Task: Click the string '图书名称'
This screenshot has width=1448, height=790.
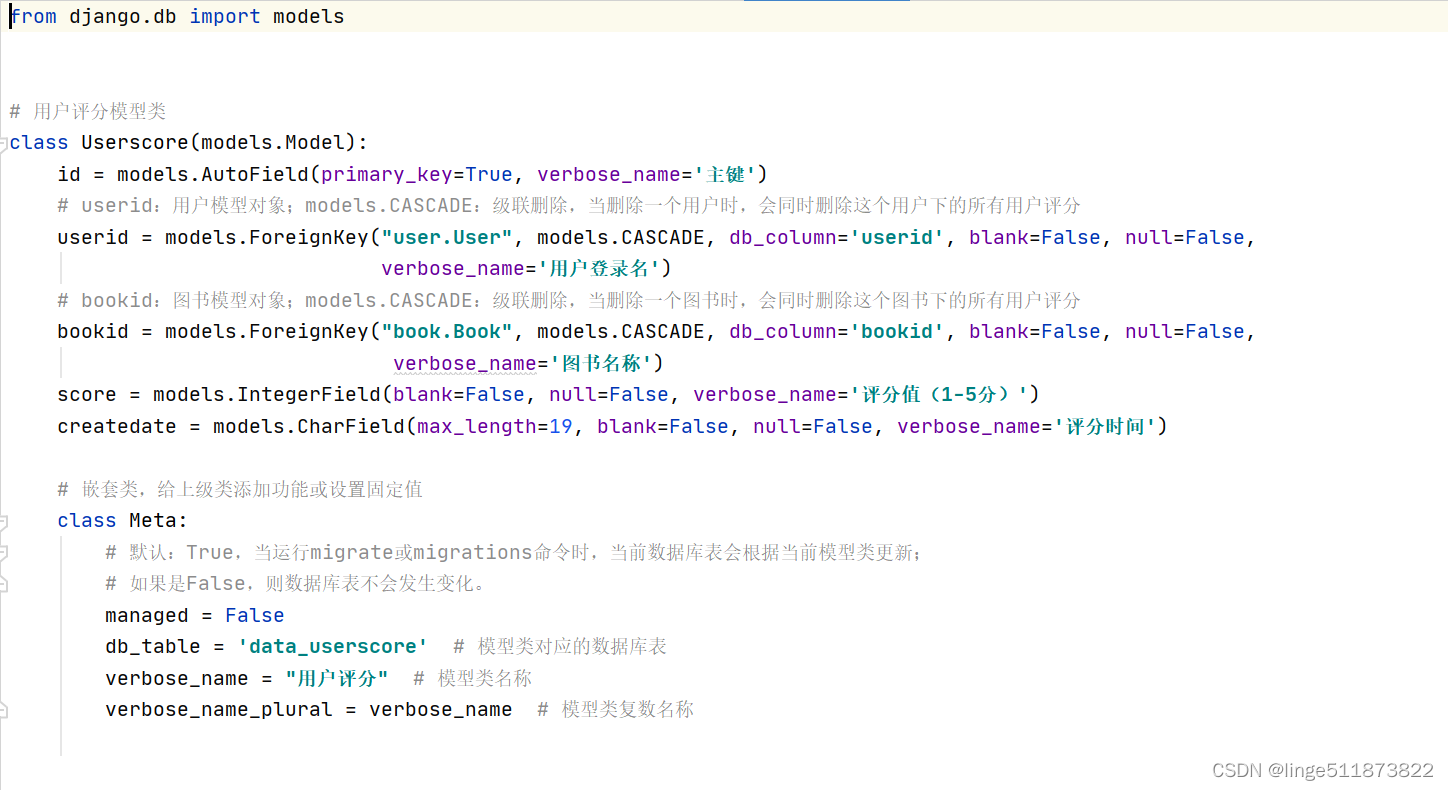Action: 601,363
